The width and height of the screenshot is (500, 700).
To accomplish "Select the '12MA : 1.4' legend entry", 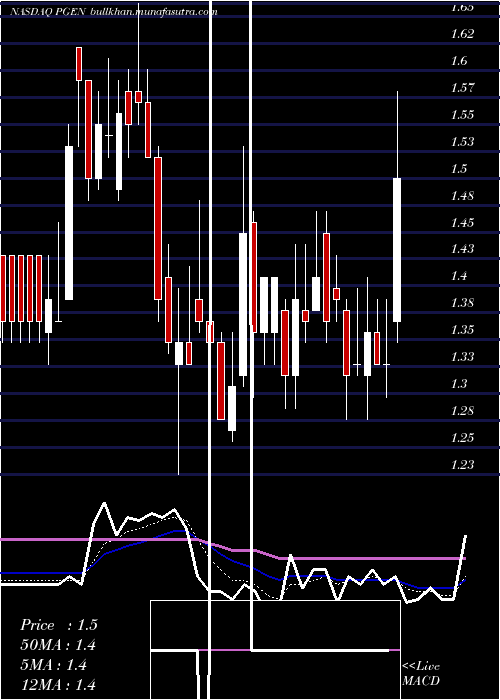I will click(58, 684).
